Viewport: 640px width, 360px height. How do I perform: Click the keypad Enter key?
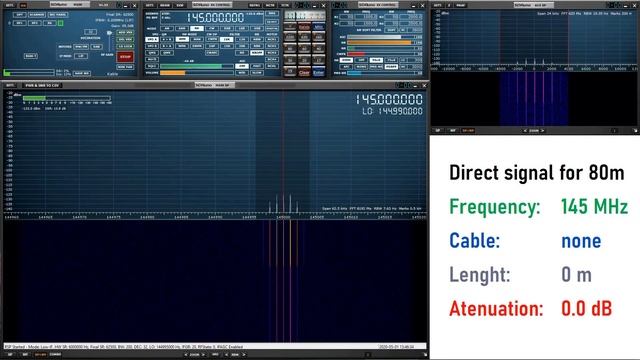[x=318, y=72]
